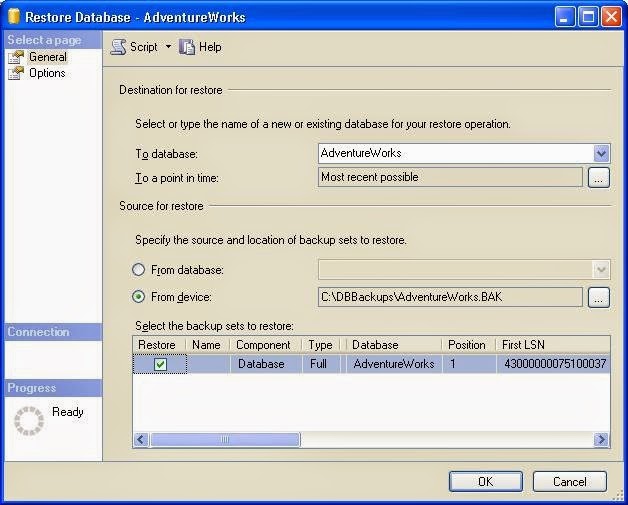Open the Script dropdown arrow
This screenshot has height=505, width=628.
[x=169, y=47]
